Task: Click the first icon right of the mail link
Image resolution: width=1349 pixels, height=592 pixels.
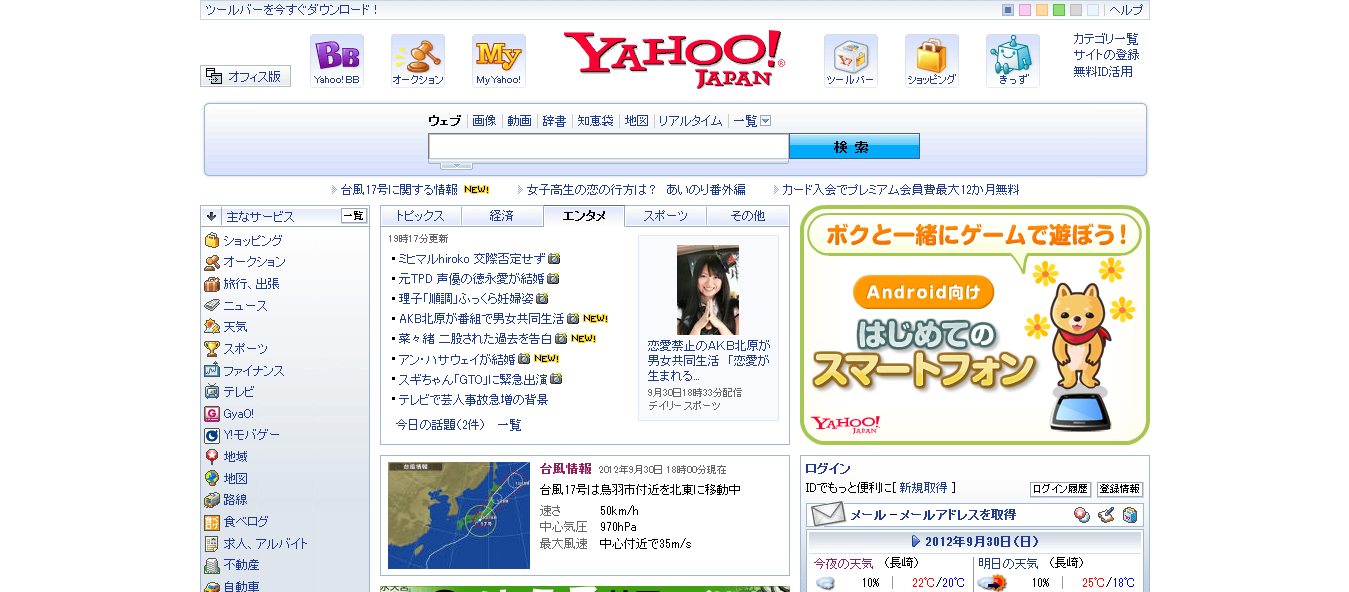Action: 1082,515
